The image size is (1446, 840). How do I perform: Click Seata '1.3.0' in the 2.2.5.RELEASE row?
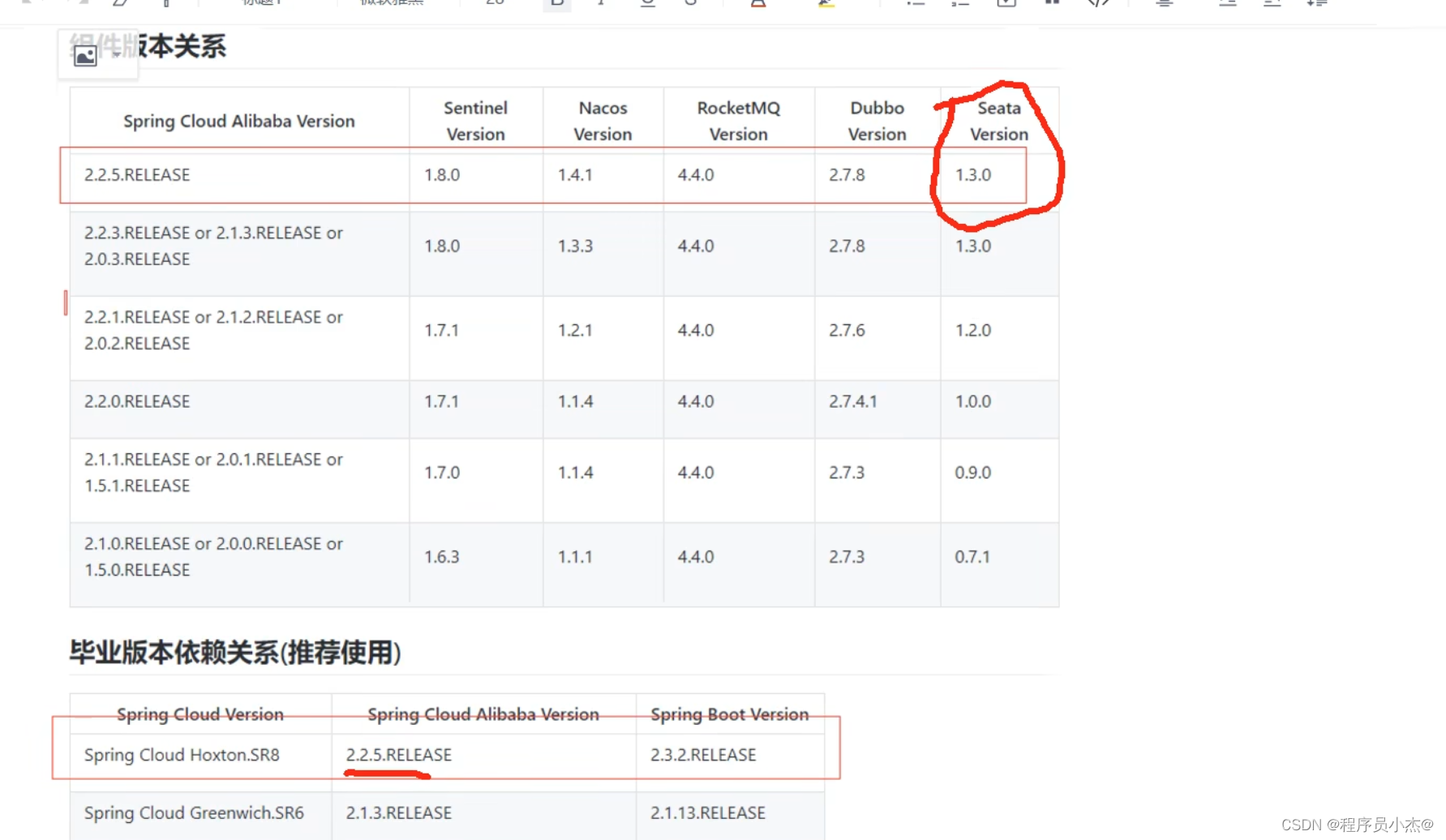pyautogui.click(x=973, y=175)
